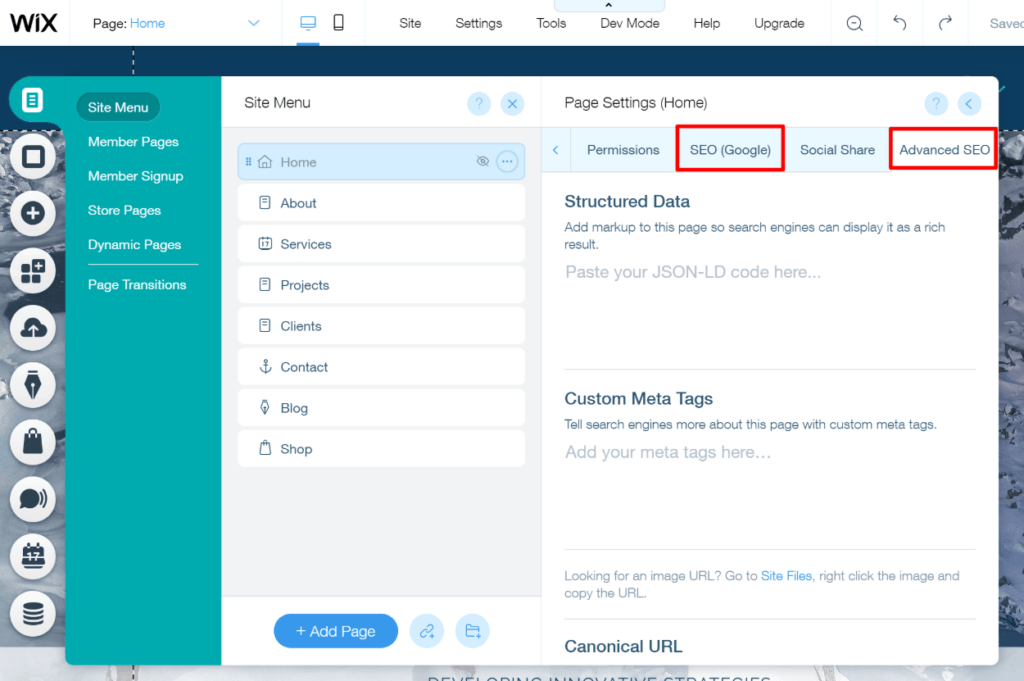Screen dimensions: 1024x681
Task: Select Member Pages in teal sidebar
Action: 133,142
